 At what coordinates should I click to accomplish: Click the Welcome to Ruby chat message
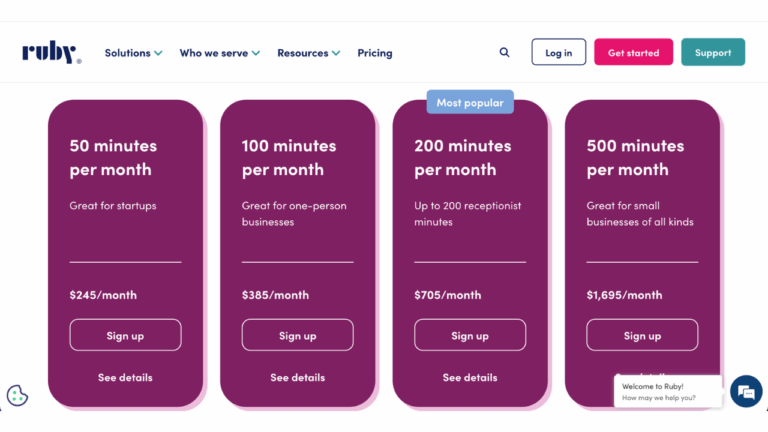click(666, 391)
